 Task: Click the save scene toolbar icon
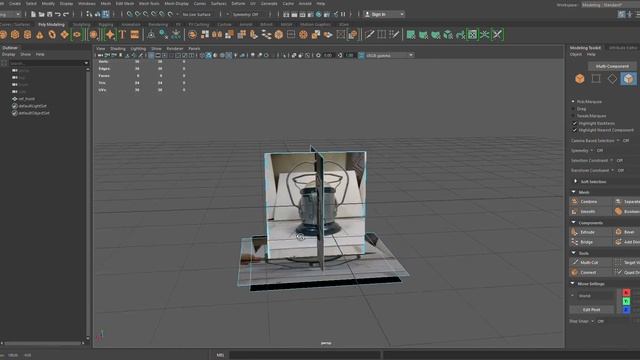pos(49,14)
